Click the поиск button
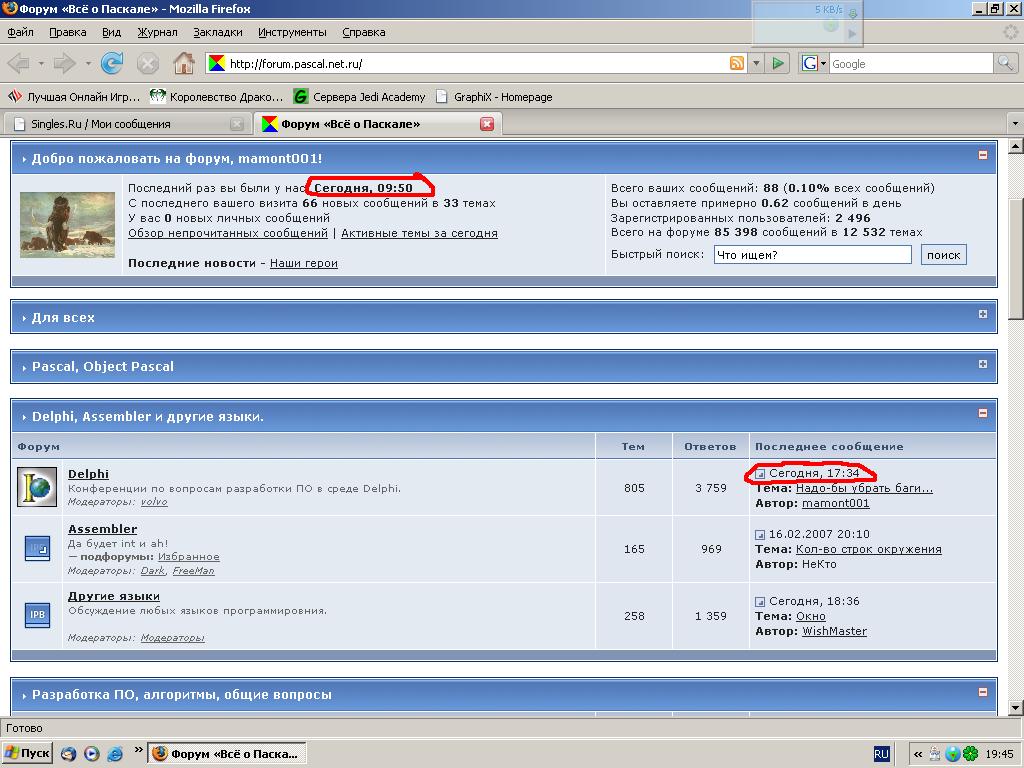 (x=943, y=255)
